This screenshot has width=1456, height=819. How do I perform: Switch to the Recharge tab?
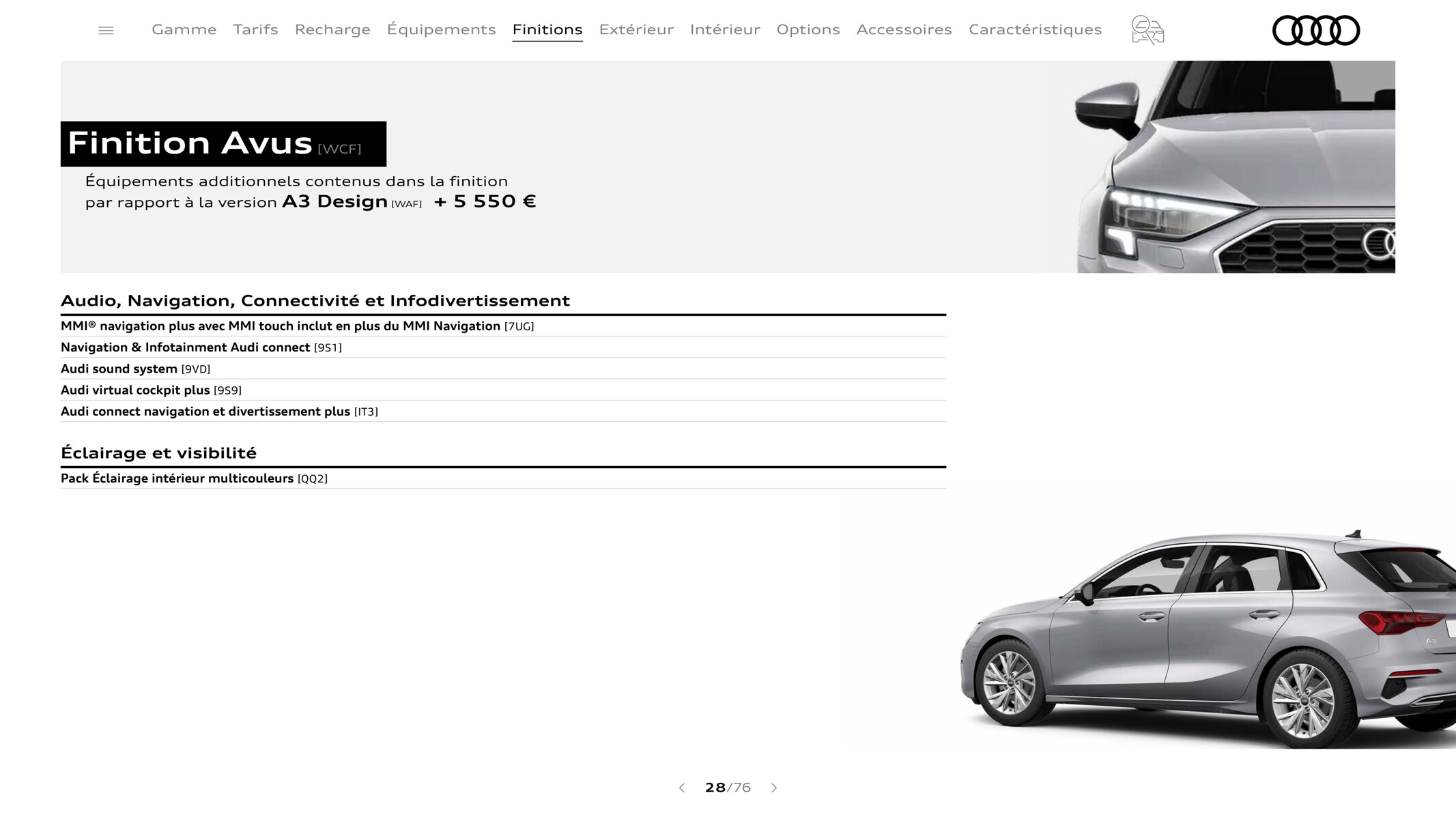click(x=332, y=29)
